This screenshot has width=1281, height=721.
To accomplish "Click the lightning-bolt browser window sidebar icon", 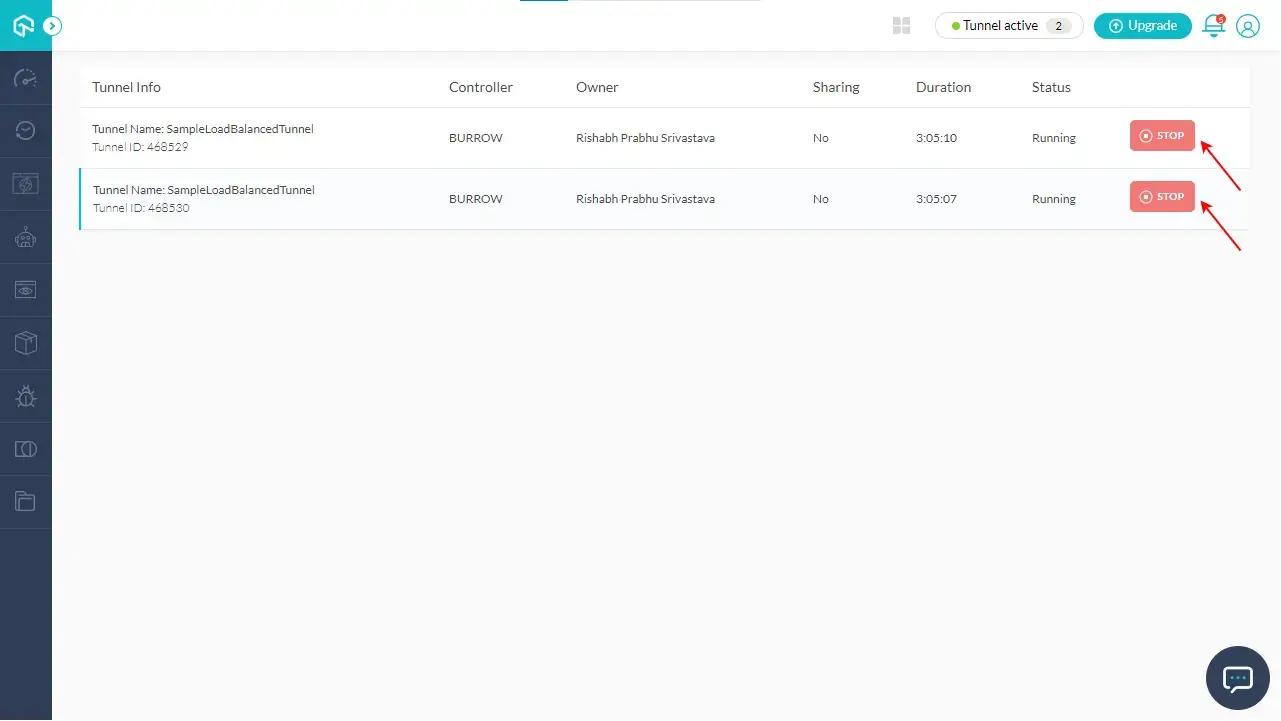I will tap(26, 184).
